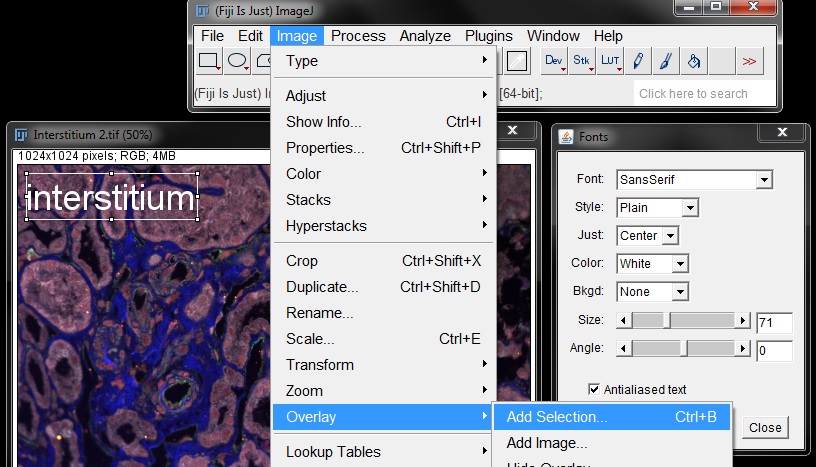Select the Color picker dropper tool
This screenshot has height=467, width=816.
click(x=517, y=61)
